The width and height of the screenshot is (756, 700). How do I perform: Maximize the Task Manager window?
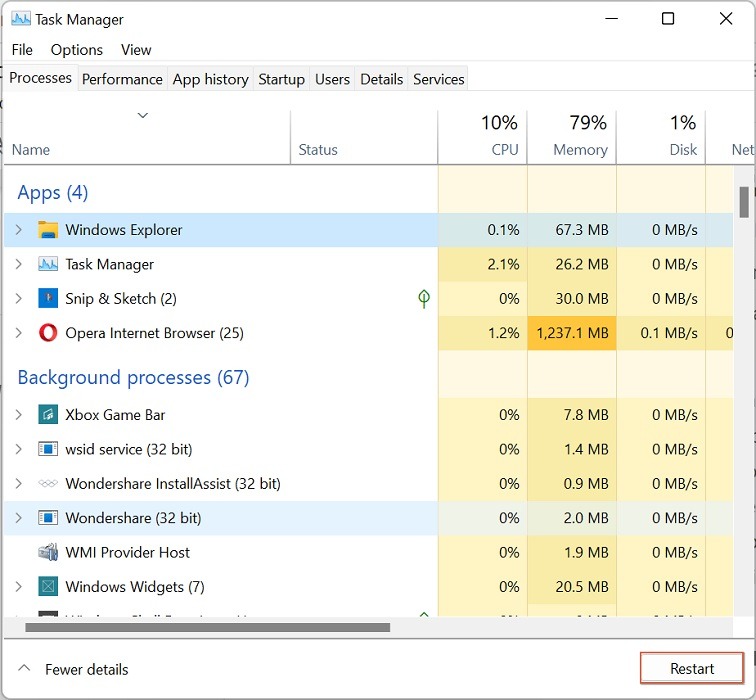pyautogui.click(x=668, y=19)
